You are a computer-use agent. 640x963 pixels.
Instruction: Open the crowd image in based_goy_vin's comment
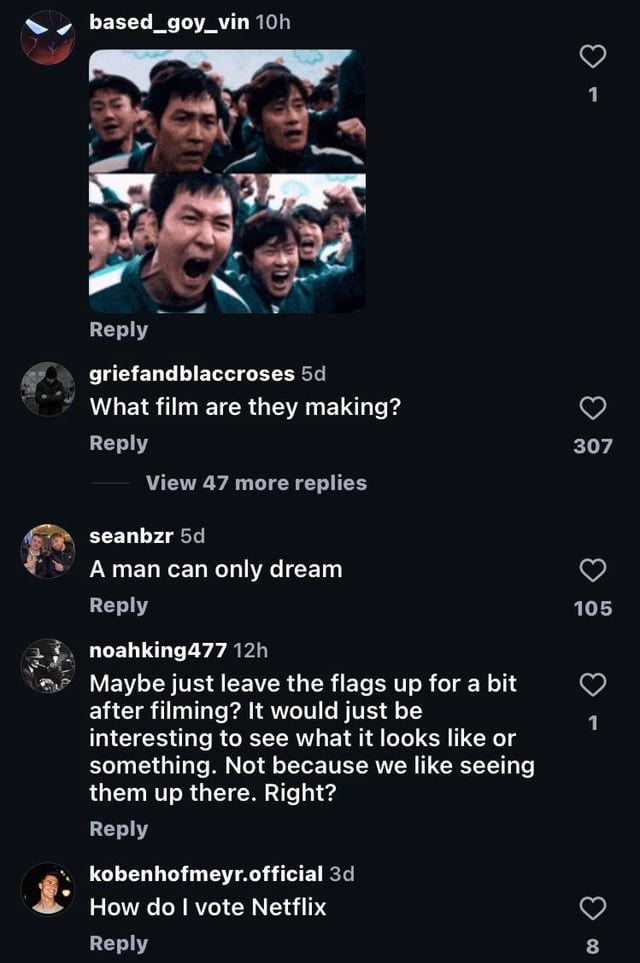[x=227, y=181]
